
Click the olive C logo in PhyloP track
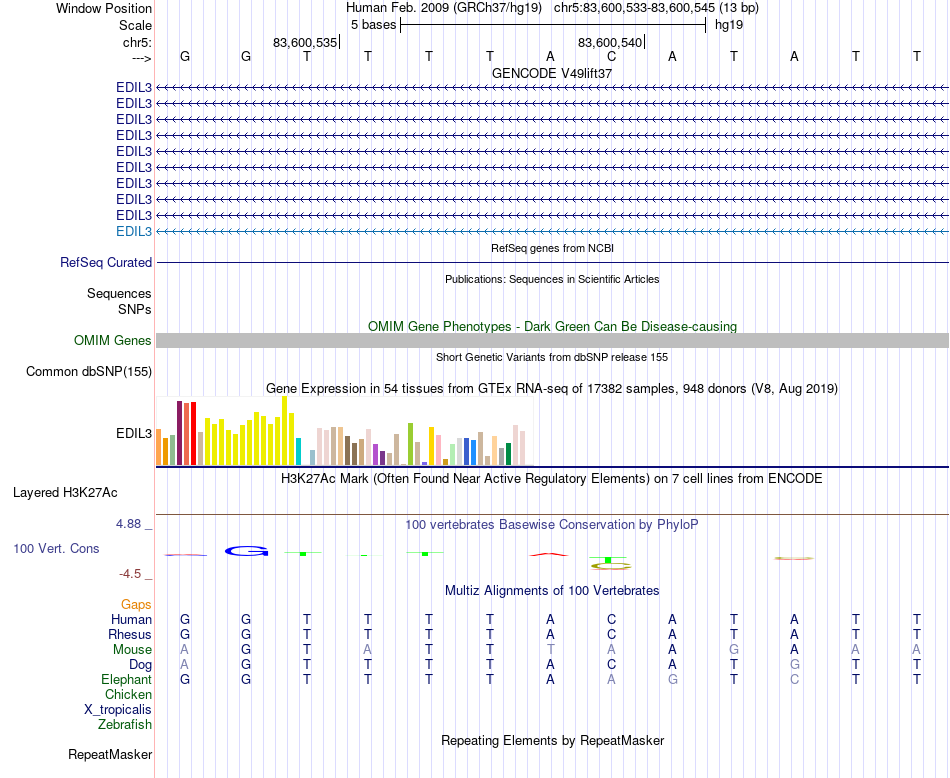611,566
